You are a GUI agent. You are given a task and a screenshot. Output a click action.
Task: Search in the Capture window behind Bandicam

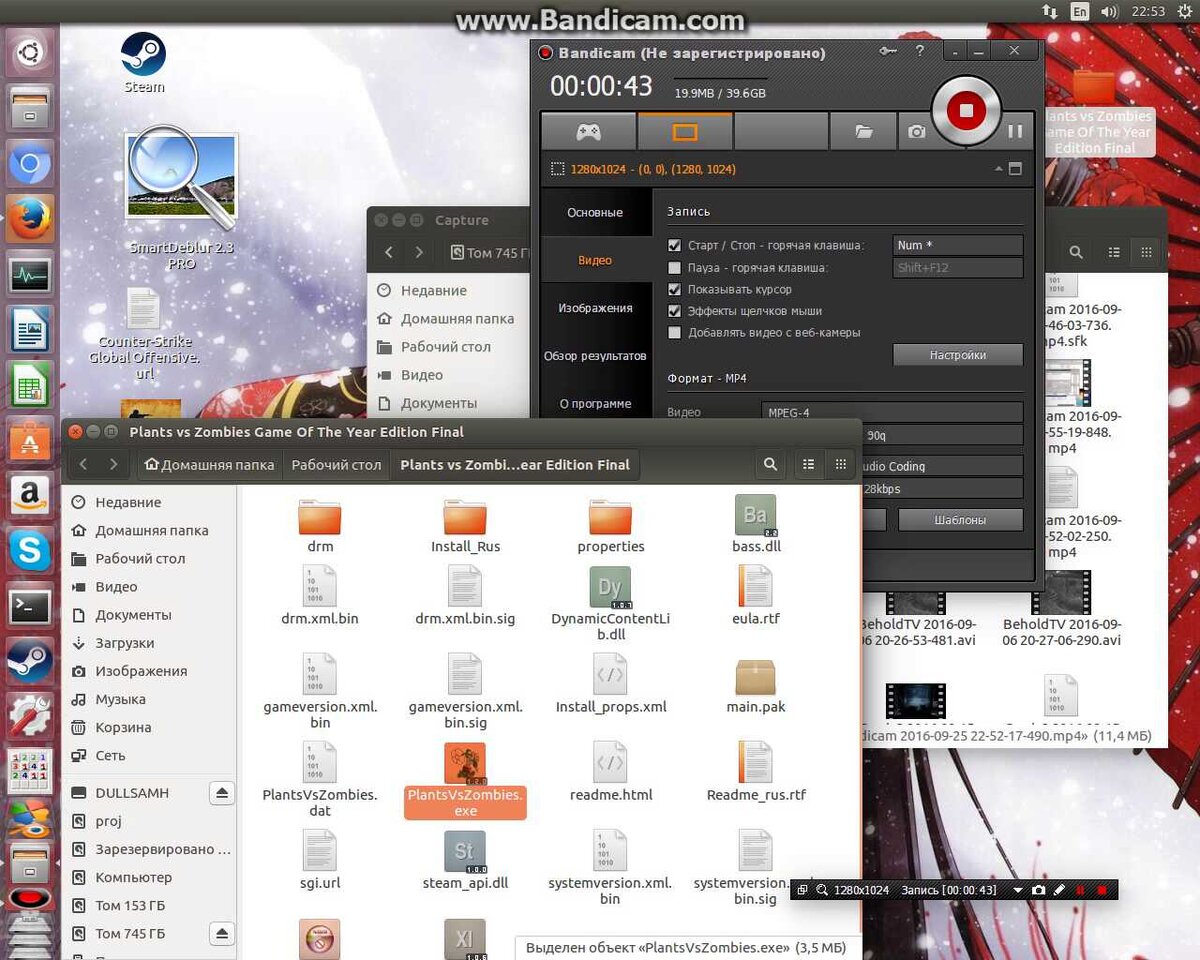coord(1076,253)
